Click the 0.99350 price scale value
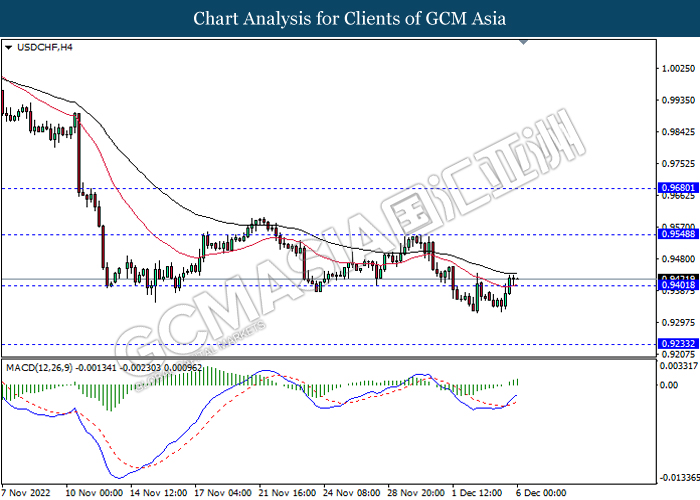This screenshot has height=500, width=700. click(x=679, y=100)
